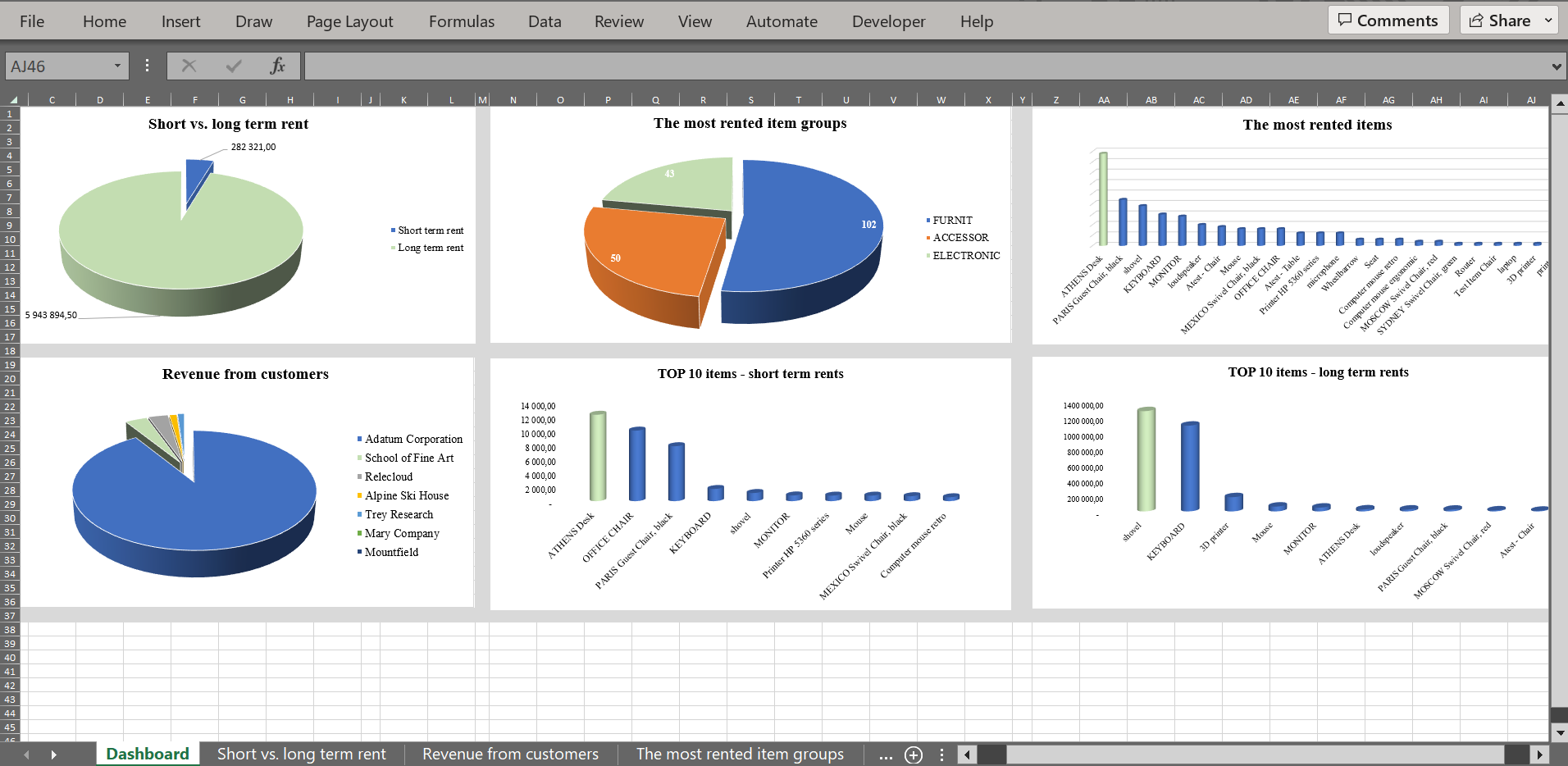Click the '...' to show more sheet tabs
The image size is (1568, 766).
(x=885, y=755)
